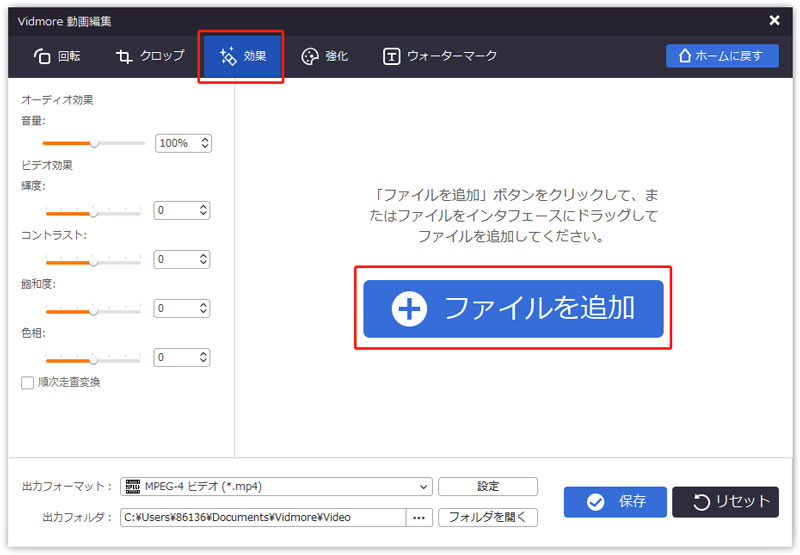Click the house icon in ホームに戻す

(x=685, y=55)
